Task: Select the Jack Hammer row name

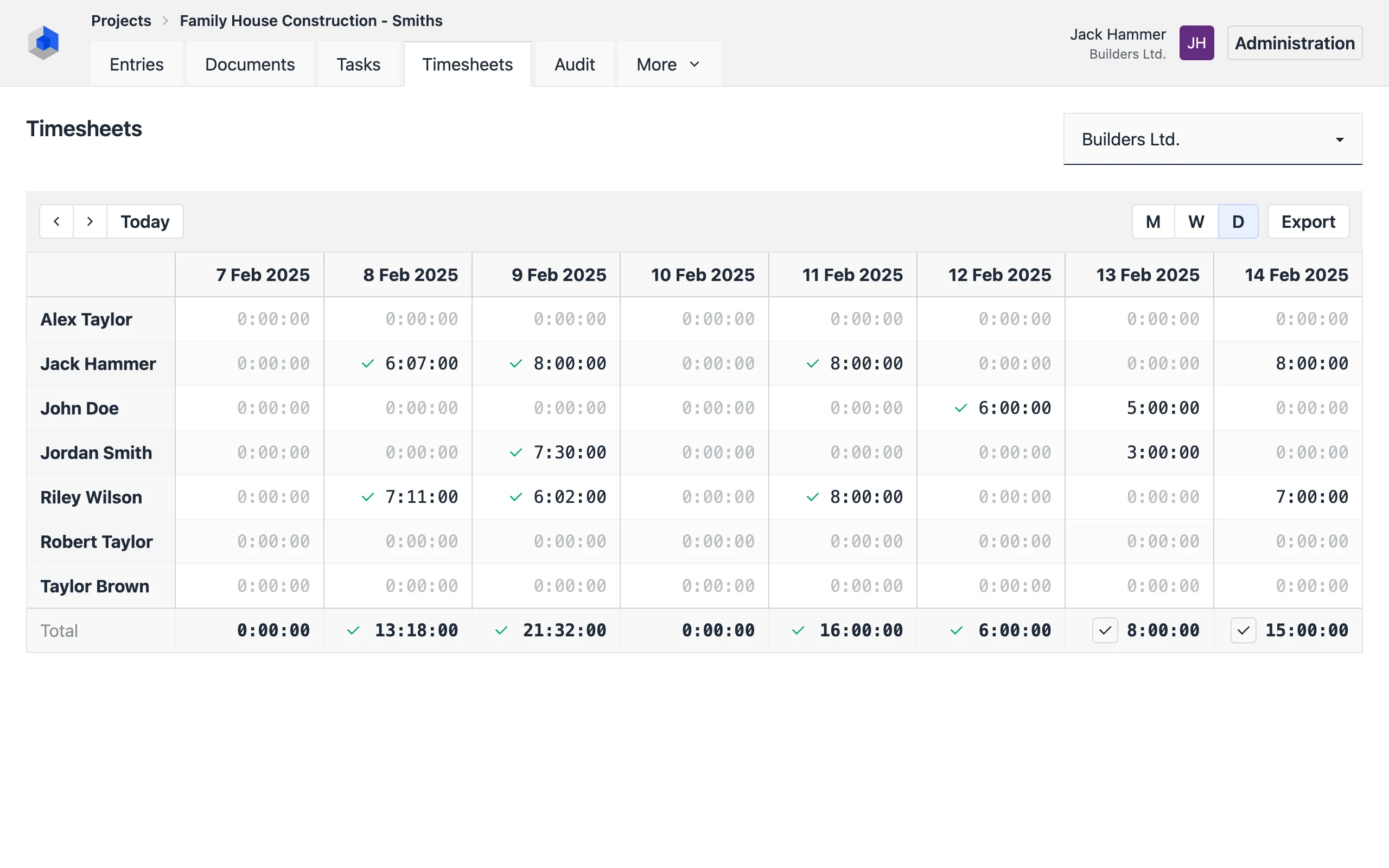Action: click(x=98, y=363)
